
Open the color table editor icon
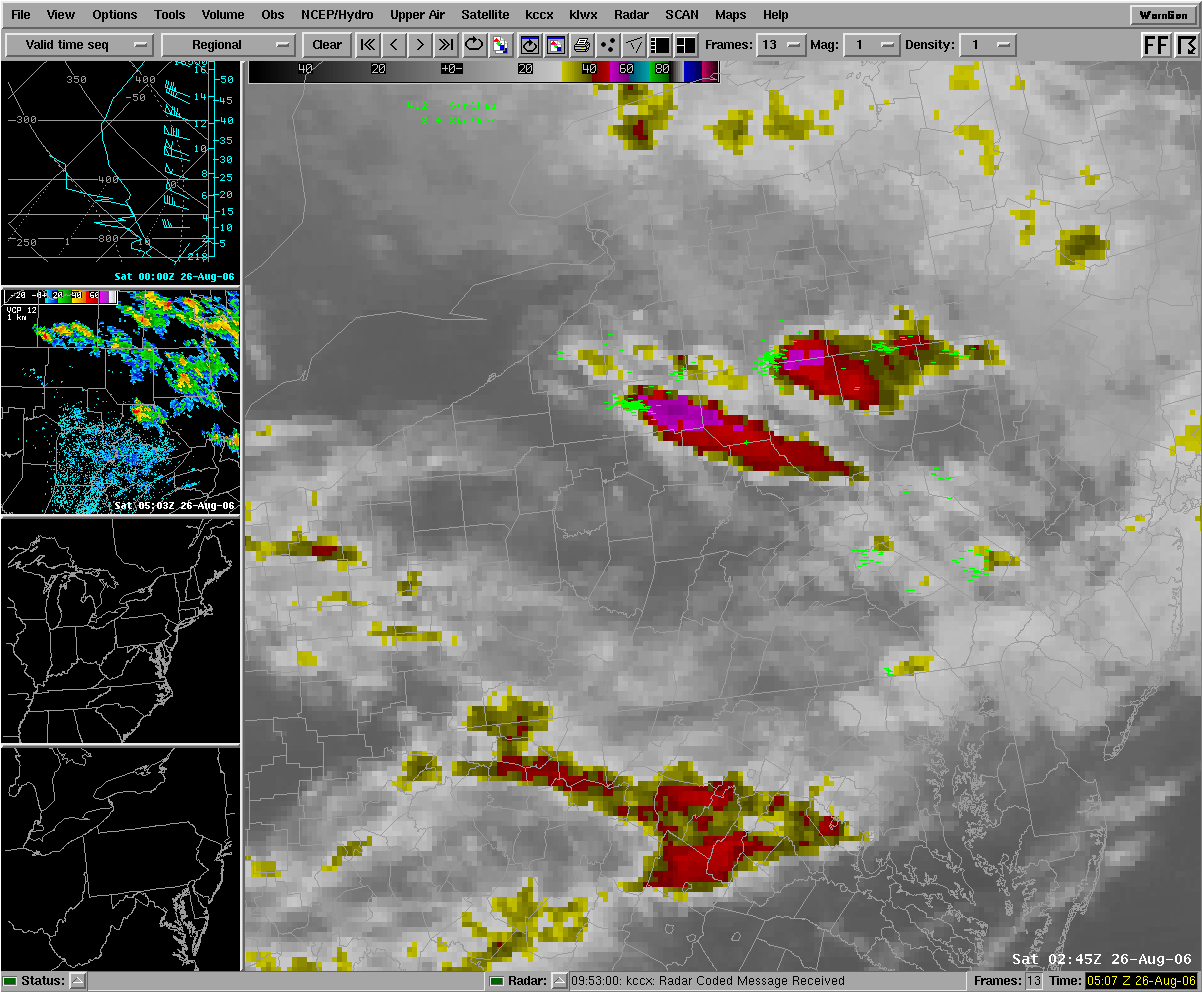click(x=556, y=45)
